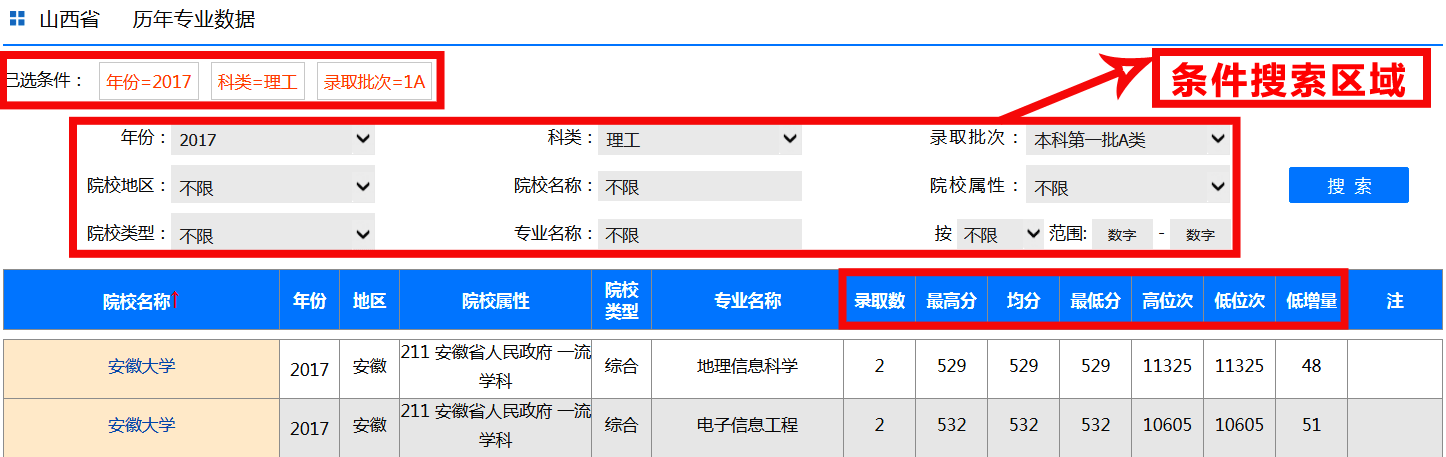Image resolution: width=1446 pixels, height=457 pixels.
Task: Click the second 范围 number field
Action: click(1200, 235)
